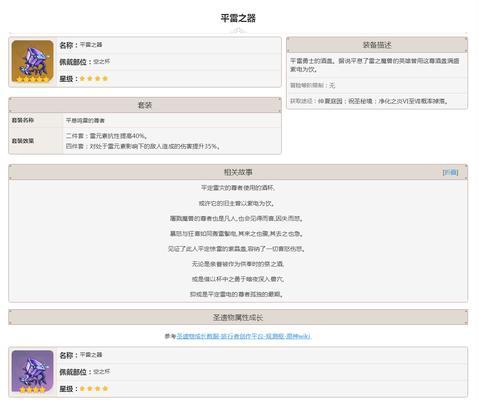Click the 空之杯 slot in the top card
Screen dimensions: 478x400
pyautogui.click(x=102, y=62)
